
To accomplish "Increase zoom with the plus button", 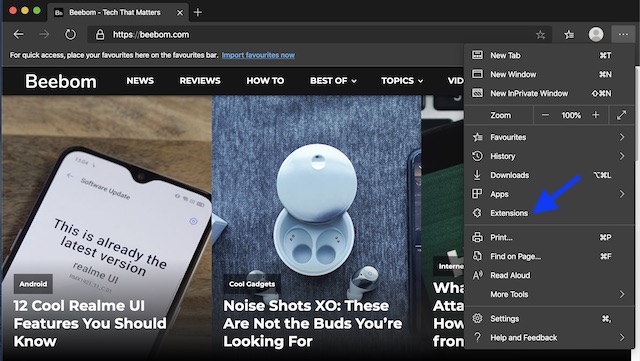I will 596,115.
